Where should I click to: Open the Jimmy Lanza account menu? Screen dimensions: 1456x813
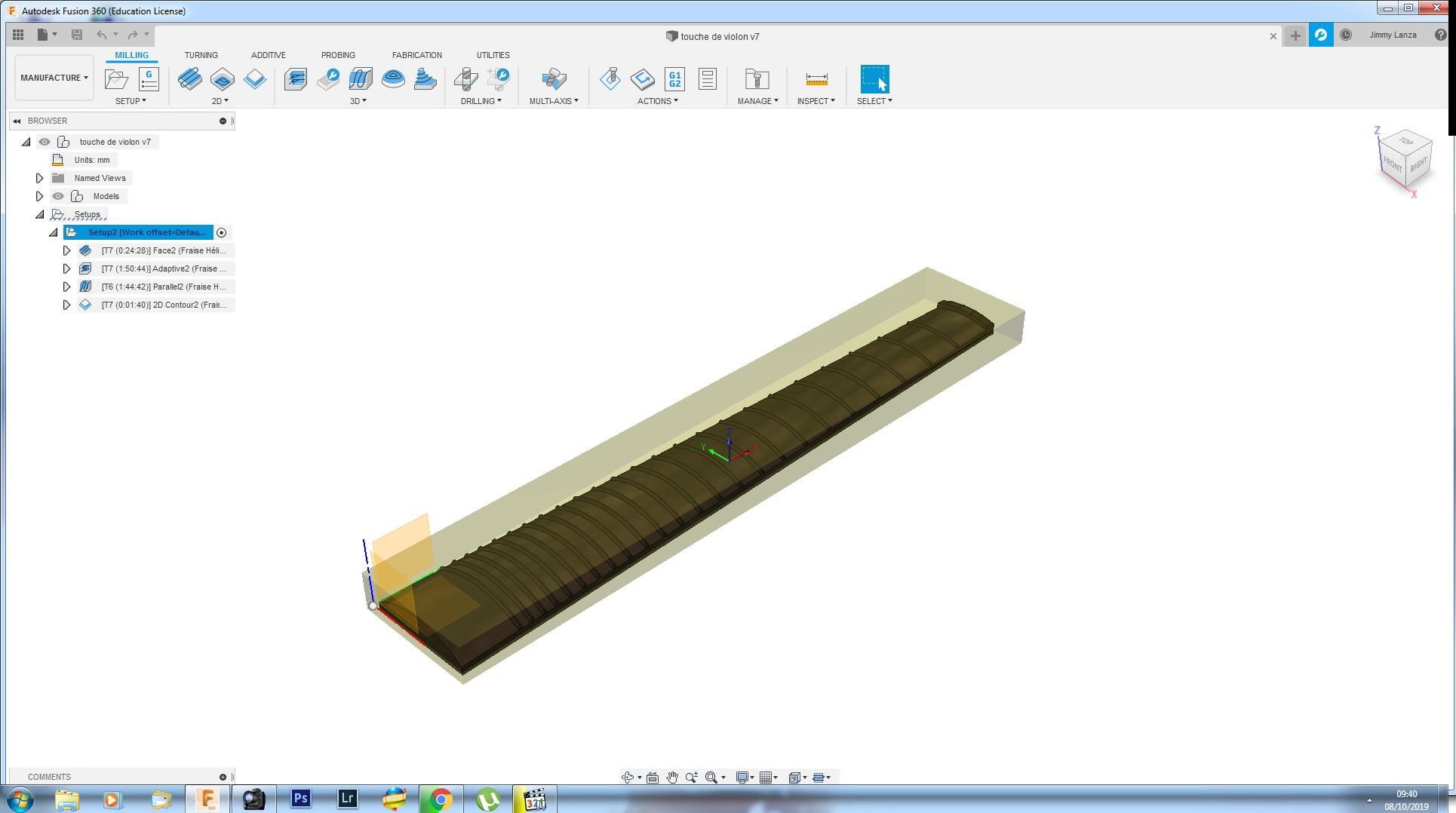tap(1393, 35)
